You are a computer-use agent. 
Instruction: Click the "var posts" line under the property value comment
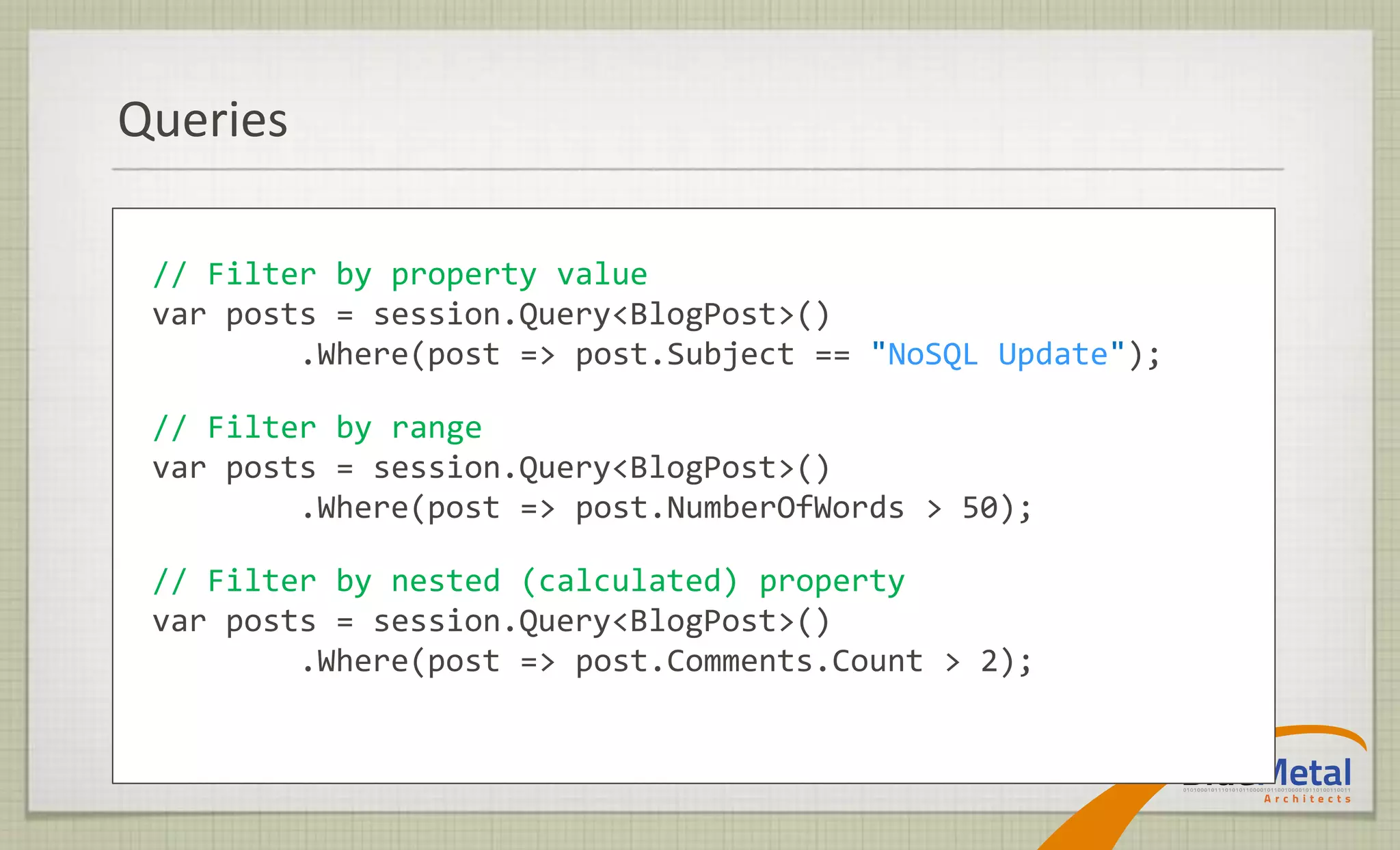(x=491, y=315)
